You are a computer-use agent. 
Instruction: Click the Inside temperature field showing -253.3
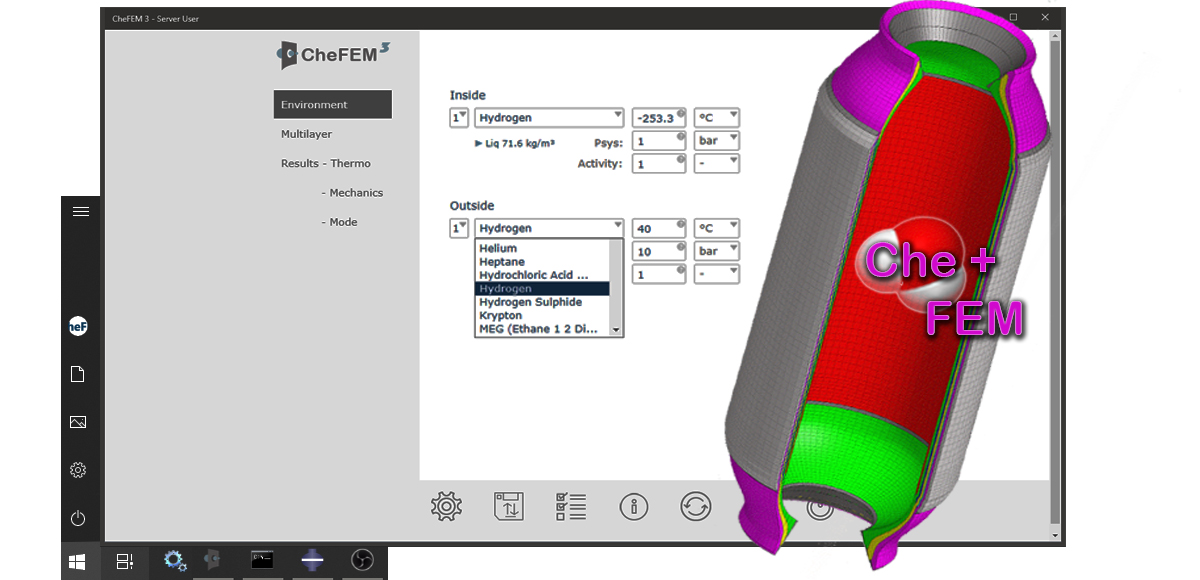tap(659, 118)
